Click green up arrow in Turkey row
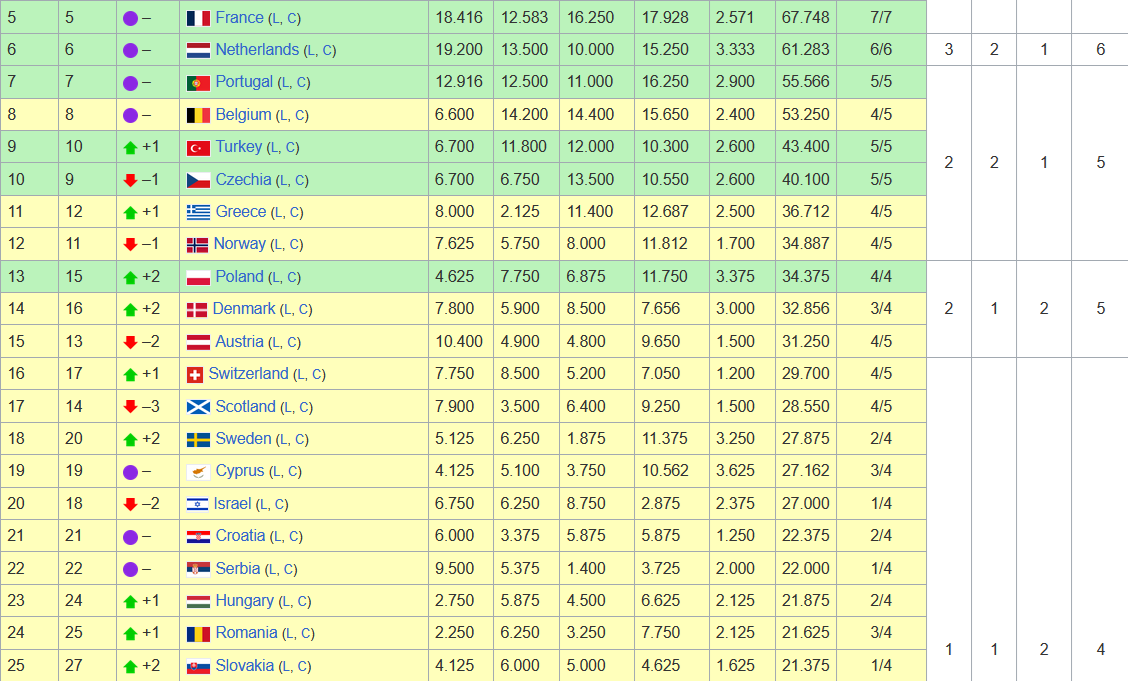1128x681 pixels. tap(130, 147)
